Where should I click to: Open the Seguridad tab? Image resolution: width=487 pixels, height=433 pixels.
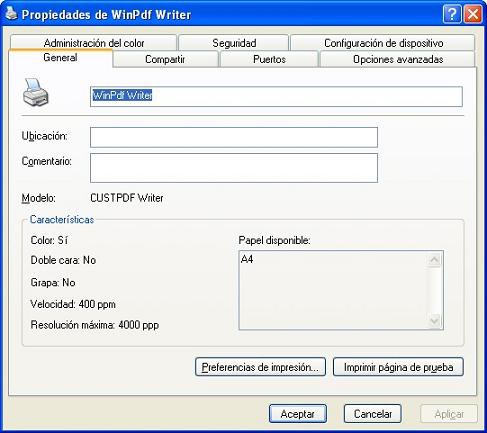point(234,43)
